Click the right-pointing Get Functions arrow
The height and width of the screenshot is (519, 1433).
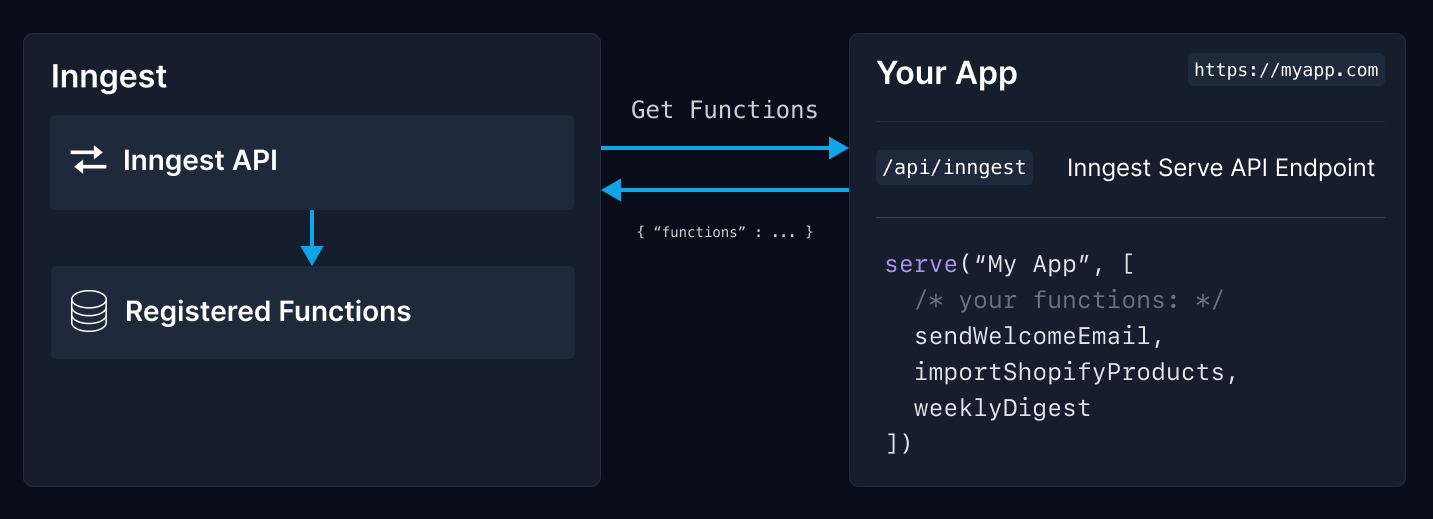[725, 148]
